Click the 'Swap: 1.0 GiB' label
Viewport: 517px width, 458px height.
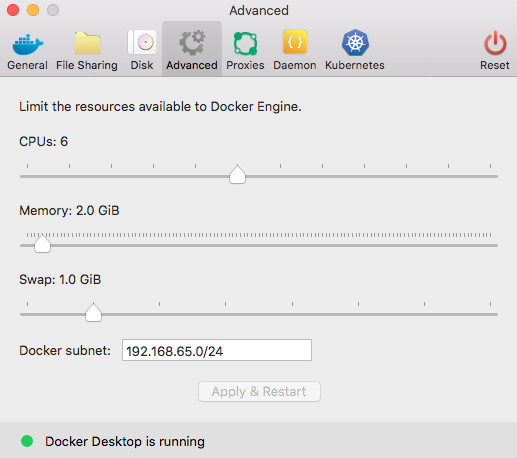[60, 279]
